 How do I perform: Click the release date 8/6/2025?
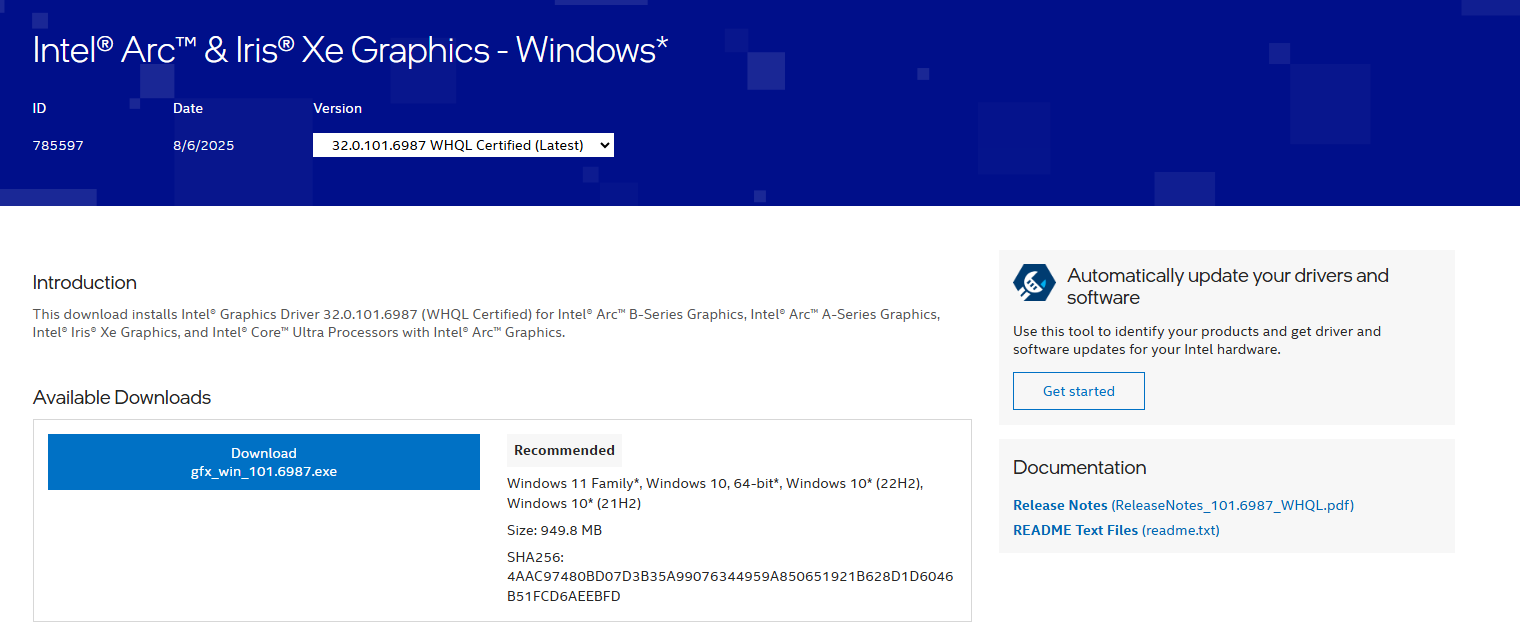(x=203, y=145)
